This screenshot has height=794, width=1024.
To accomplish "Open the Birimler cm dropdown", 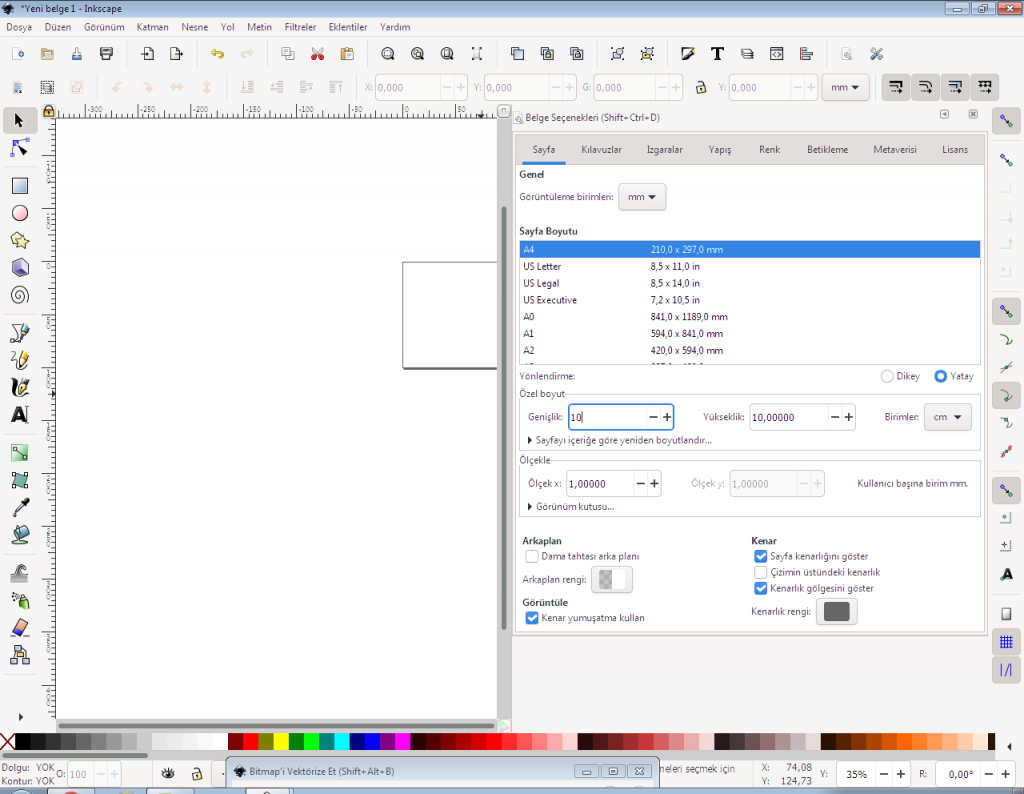I will [x=948, y=417].
